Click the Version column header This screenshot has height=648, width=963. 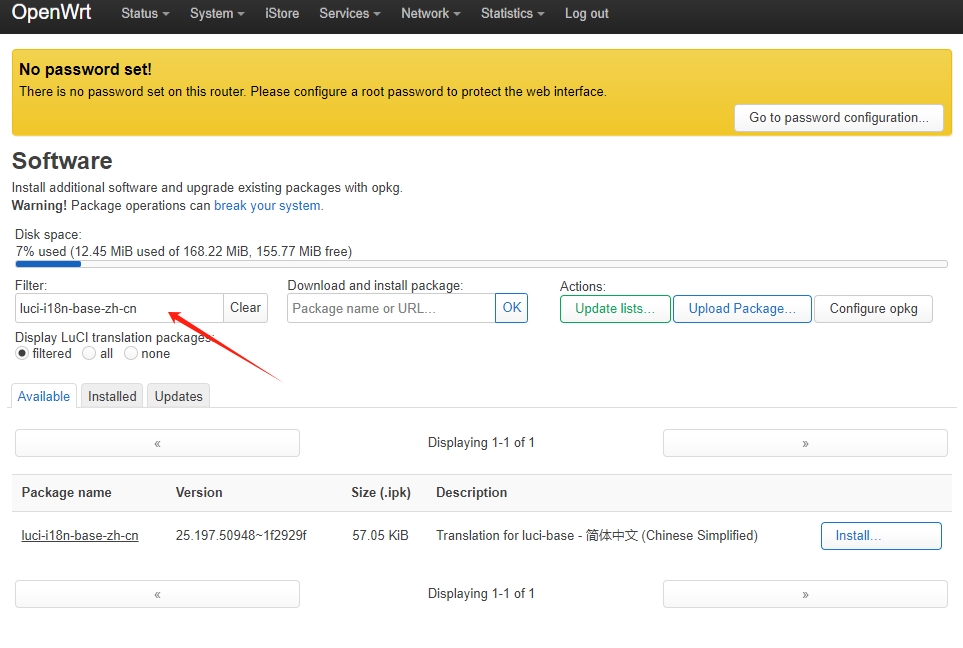pos(199,493)
